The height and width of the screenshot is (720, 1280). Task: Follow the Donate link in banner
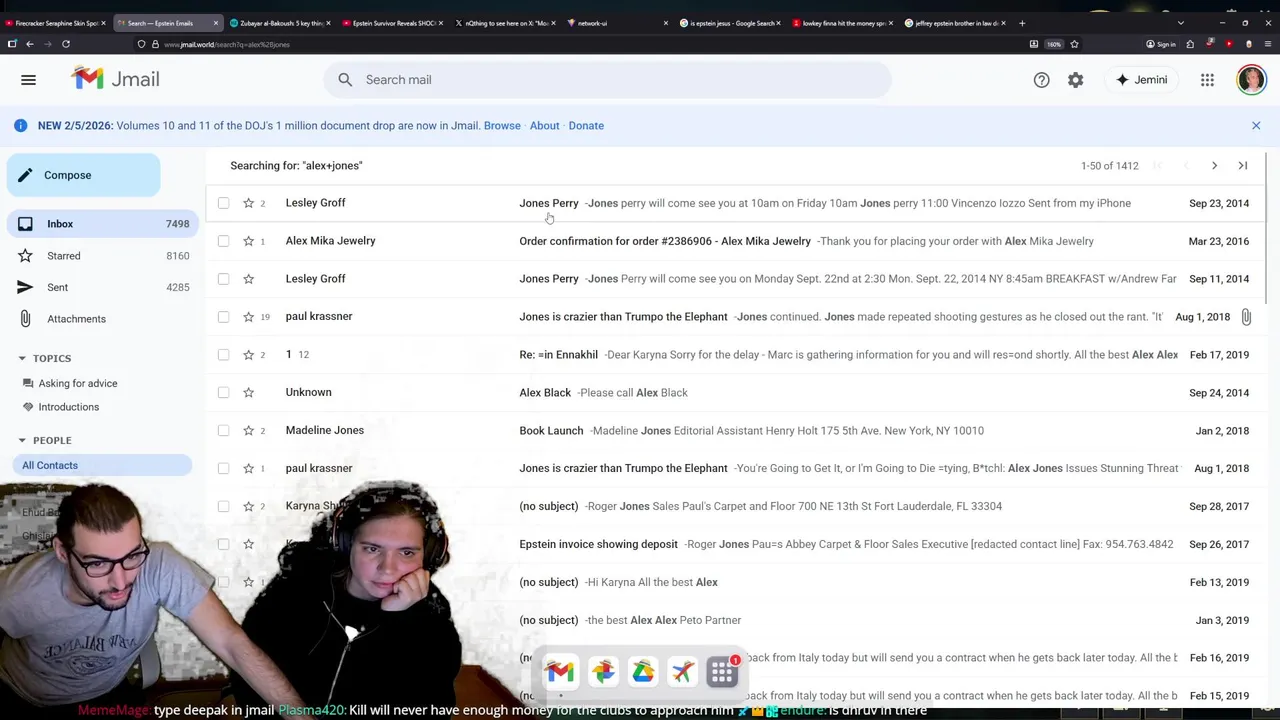(x=586, y=125)
